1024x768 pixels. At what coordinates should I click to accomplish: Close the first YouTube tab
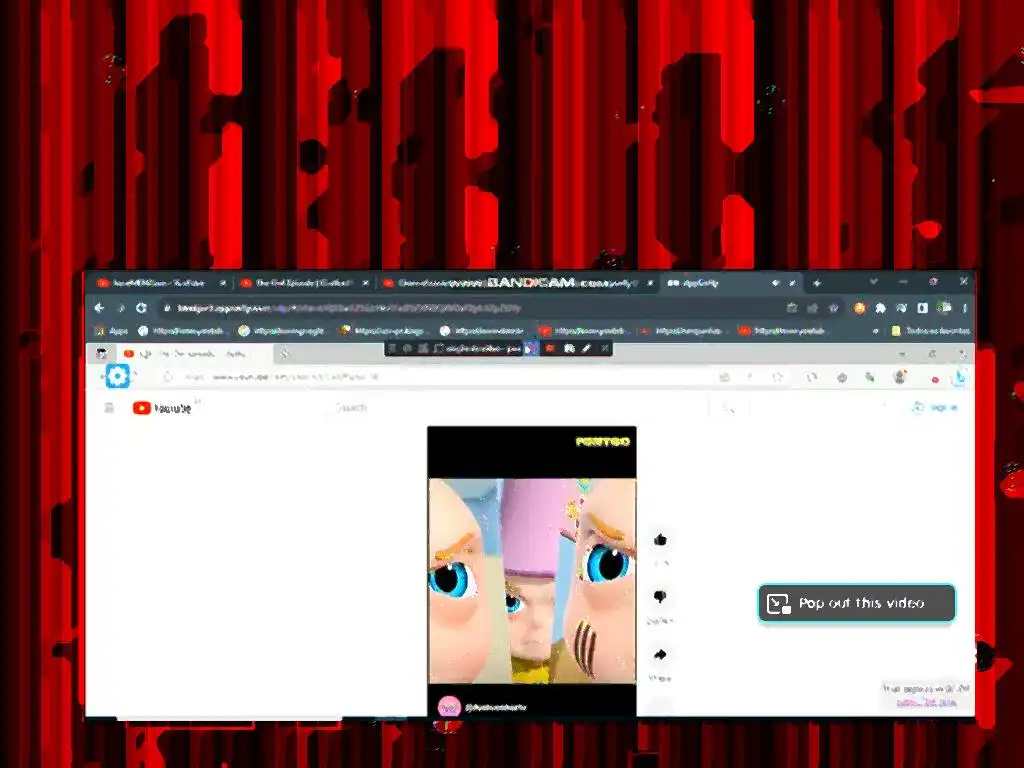[x=223, y=283]
